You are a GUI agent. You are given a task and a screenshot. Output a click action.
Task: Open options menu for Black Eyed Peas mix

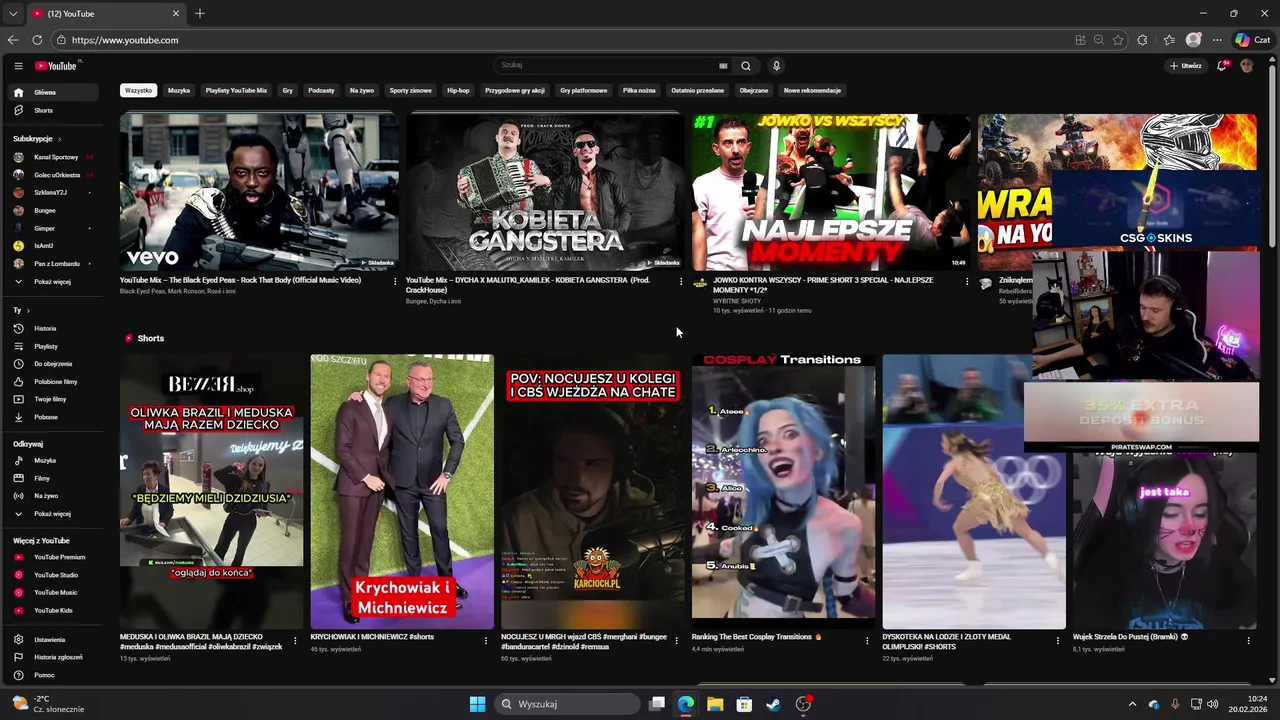pos(395,281)
